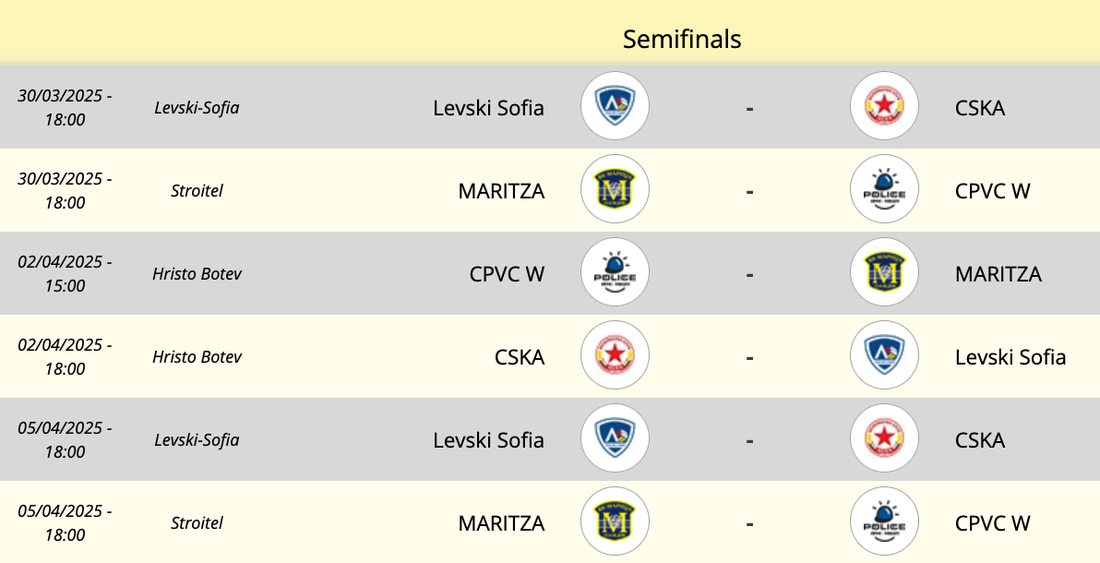Open Levski Sofia team name in 30/03 match
Viewport: 1100px width, 563px height.
tap(488, 108)
